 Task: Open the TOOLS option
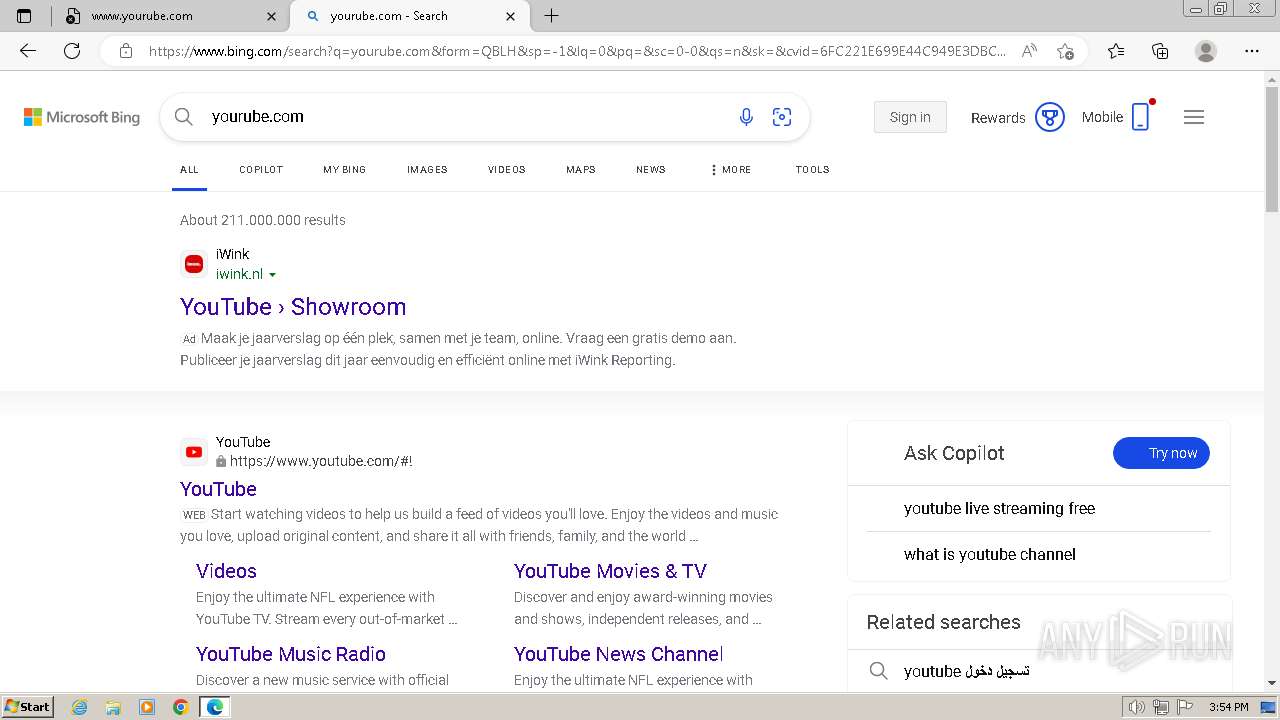(x=813, y=170)
